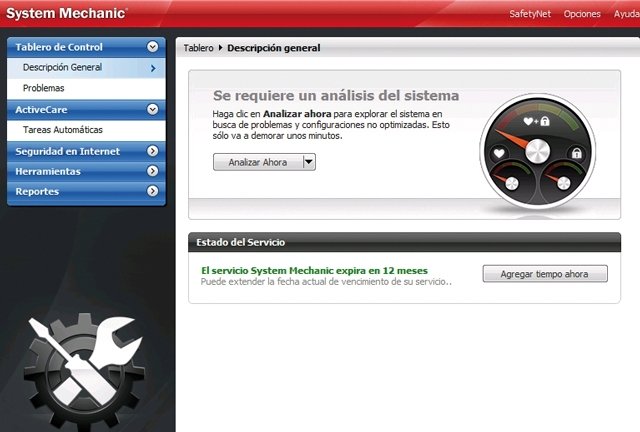Screen dimensions: 640x432
Task: Click the arrow beside Descripción General
Action: (x=153, y=68)
